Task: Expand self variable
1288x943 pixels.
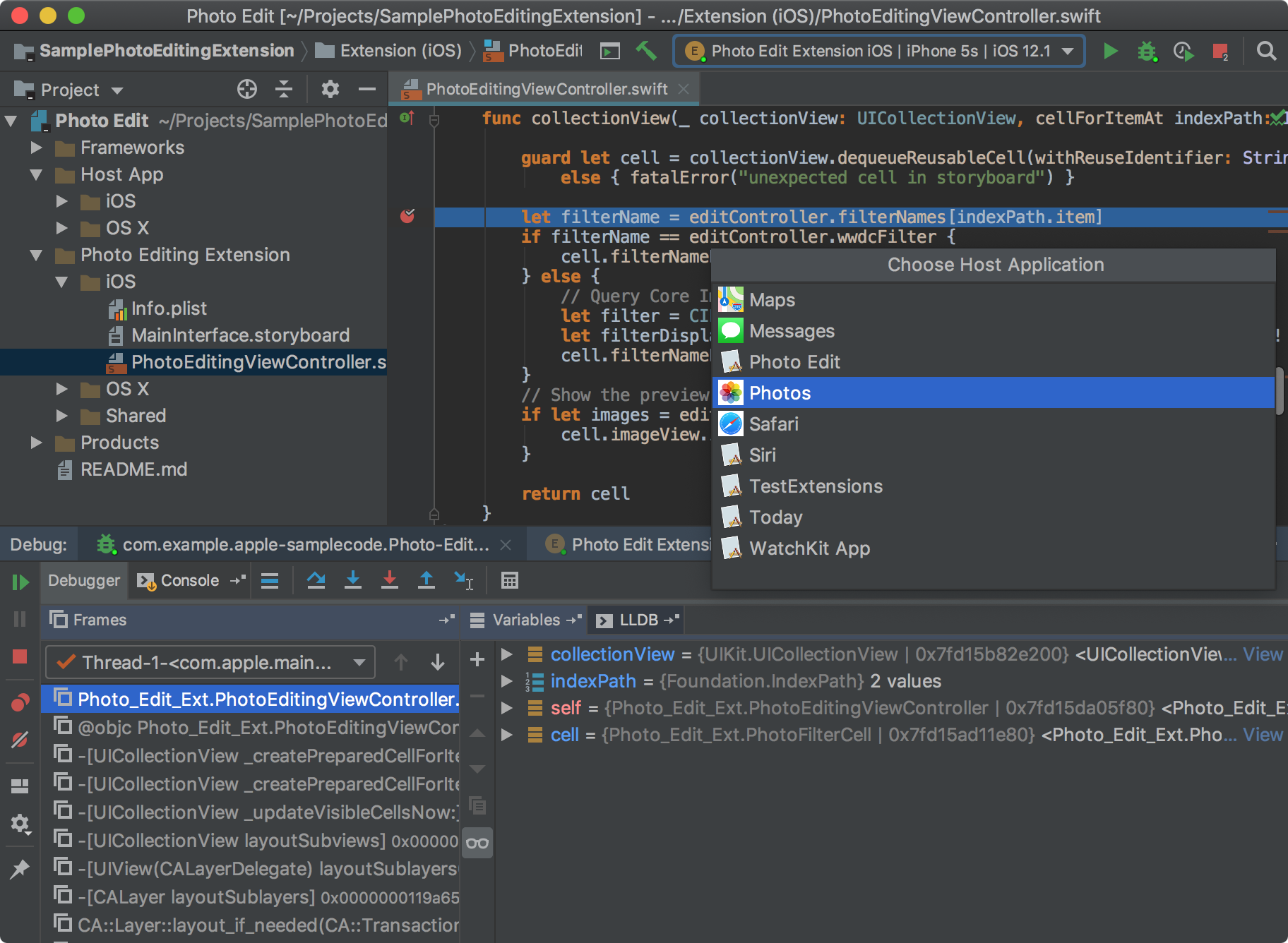Action: [507, 708]
